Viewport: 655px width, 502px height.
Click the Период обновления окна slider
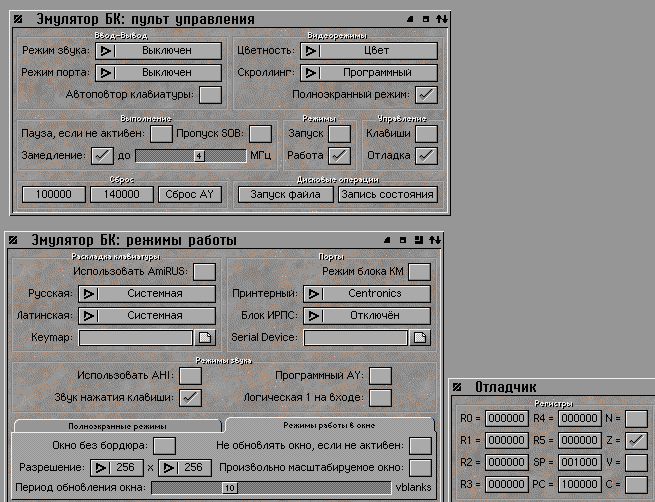click(271, 488)
